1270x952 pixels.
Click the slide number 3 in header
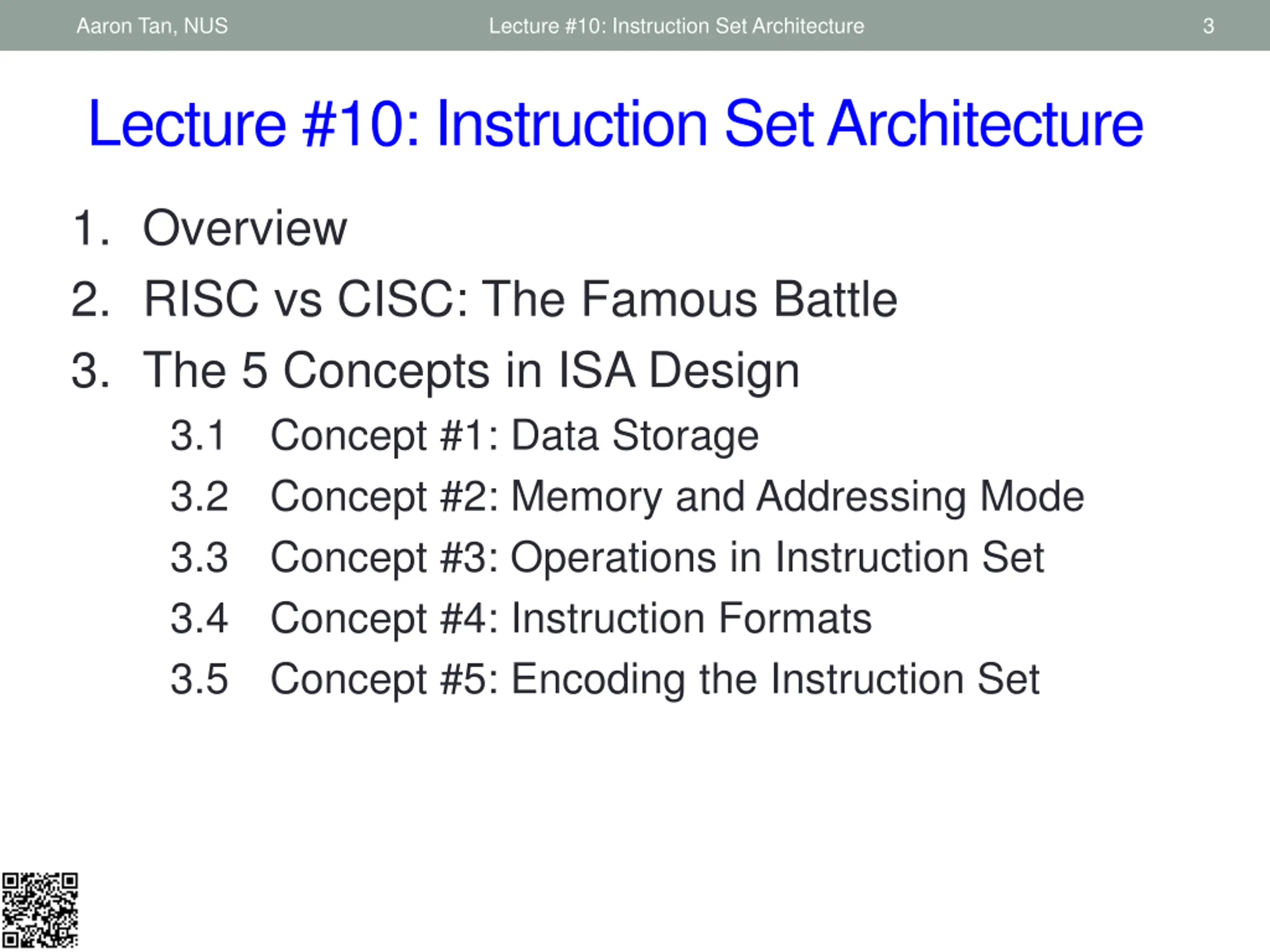(x=1208, y=26)
